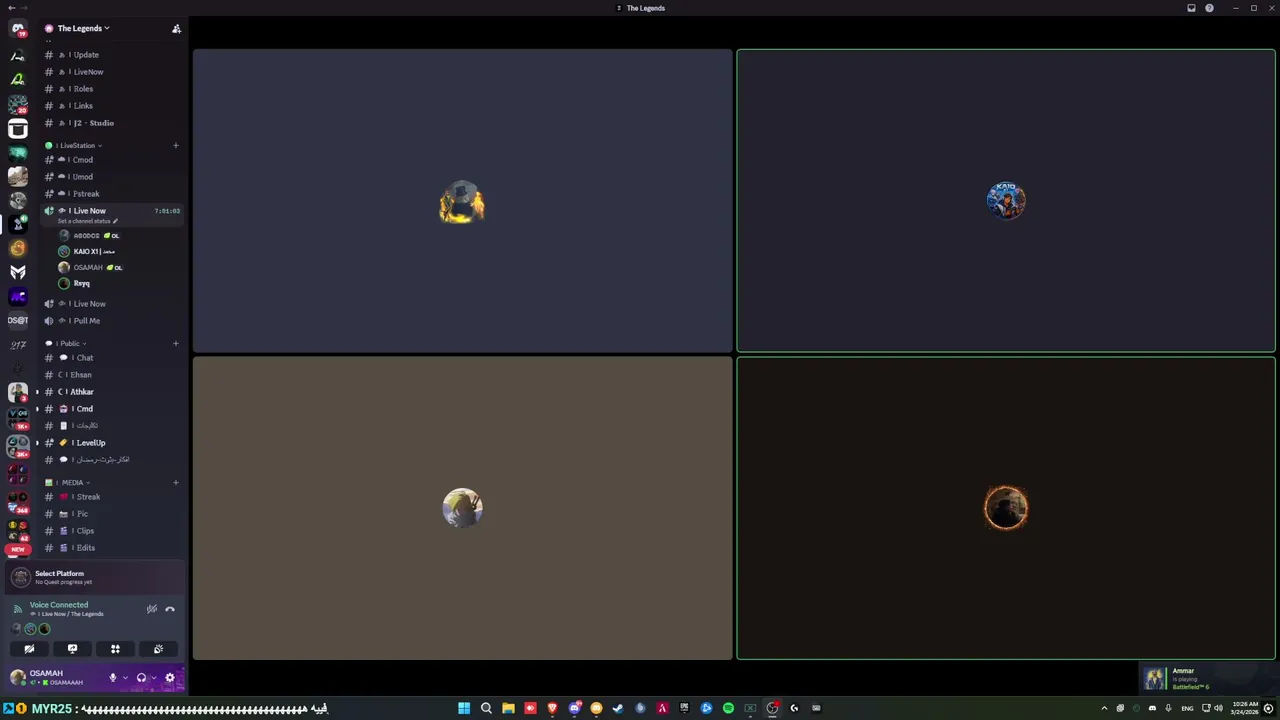Screen dimensions: 1280x720
Task: Click invite people icon beside server name
Action: tap(176, 29)
